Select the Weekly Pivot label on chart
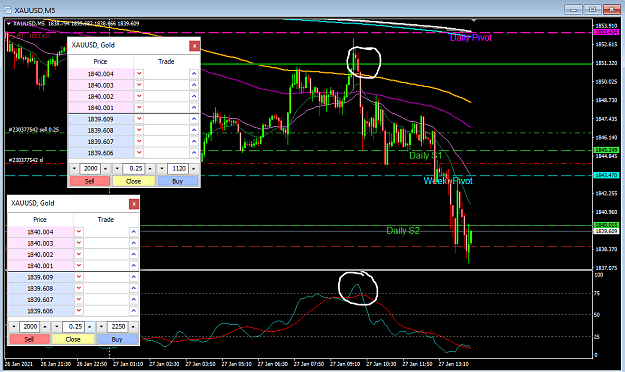The image size is (625, 372). click(x=448, y=181)
